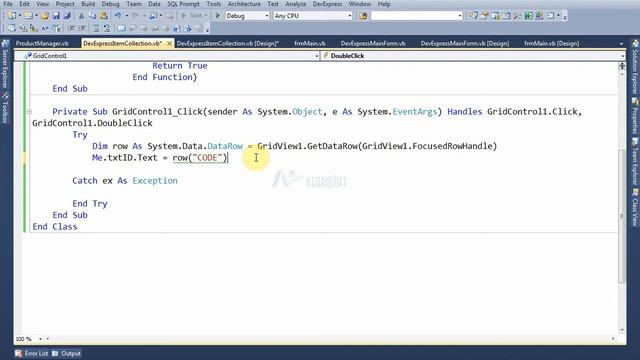
Task: Open the Toolbox side tab
Action: click(5, 108)
